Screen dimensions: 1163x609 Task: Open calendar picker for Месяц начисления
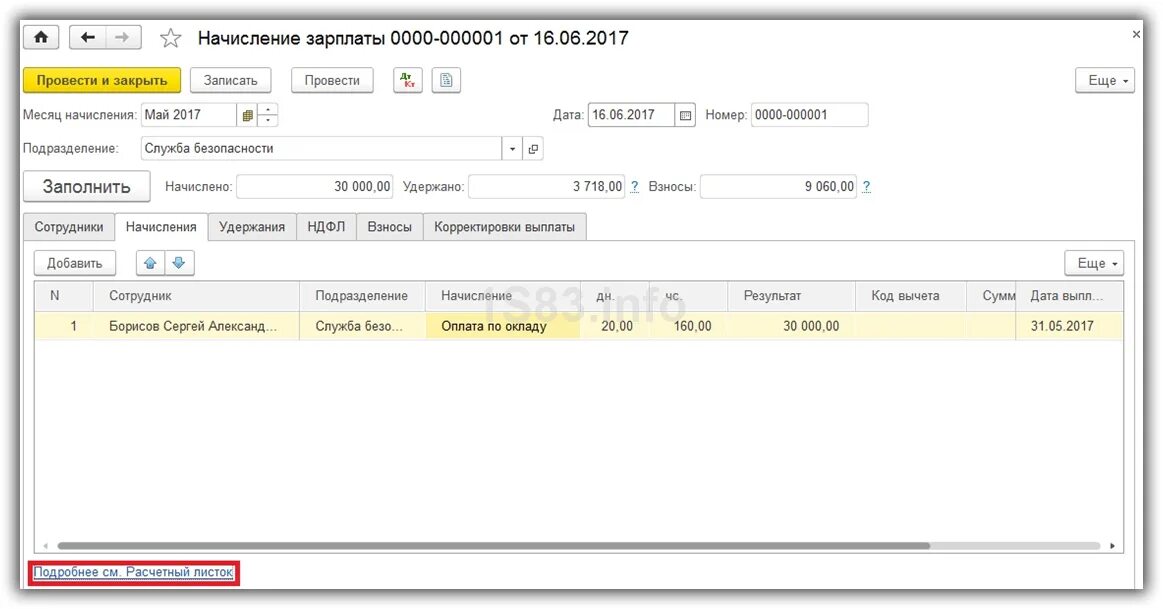point(247,114)
